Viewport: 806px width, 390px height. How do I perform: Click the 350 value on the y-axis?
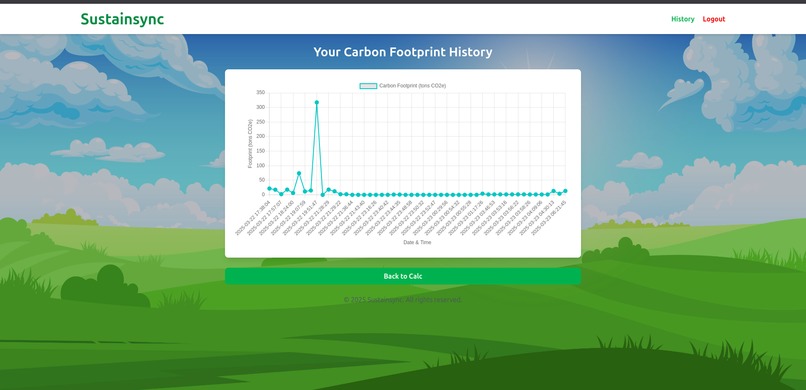click(261, 92)
